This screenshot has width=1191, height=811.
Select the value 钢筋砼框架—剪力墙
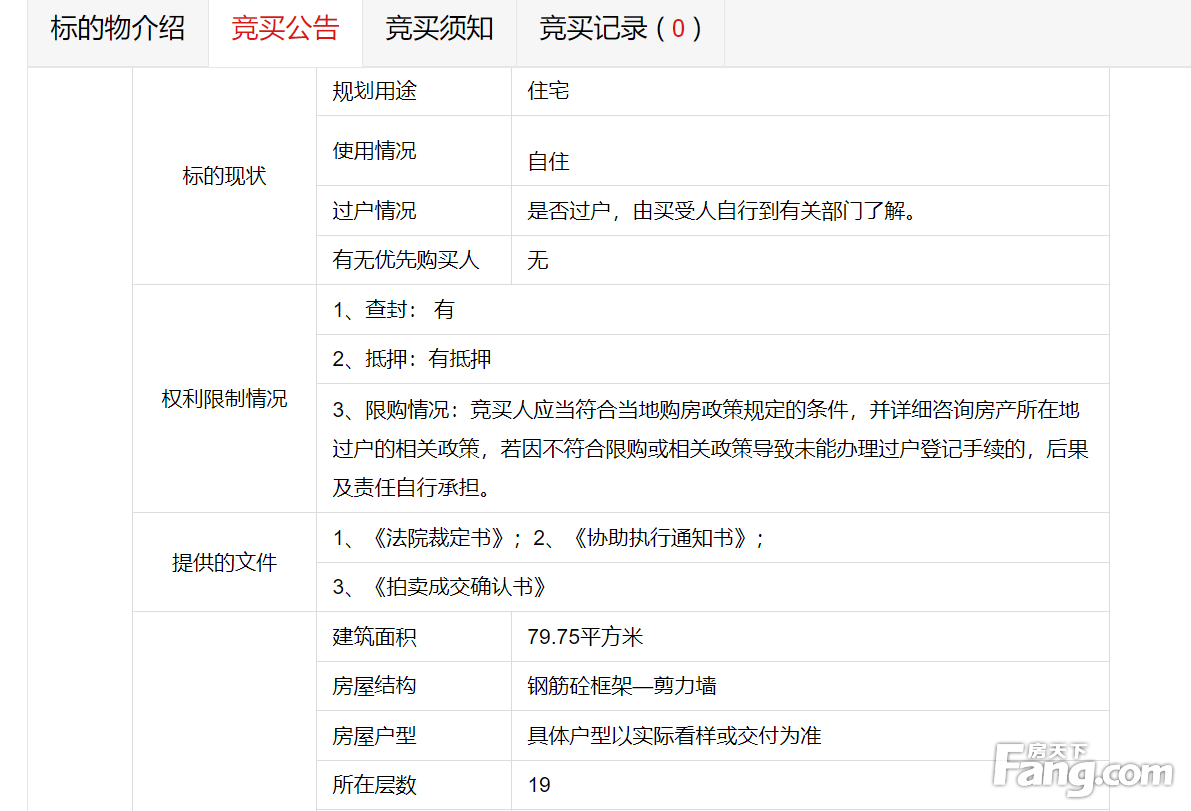click(x=621, y=686)
